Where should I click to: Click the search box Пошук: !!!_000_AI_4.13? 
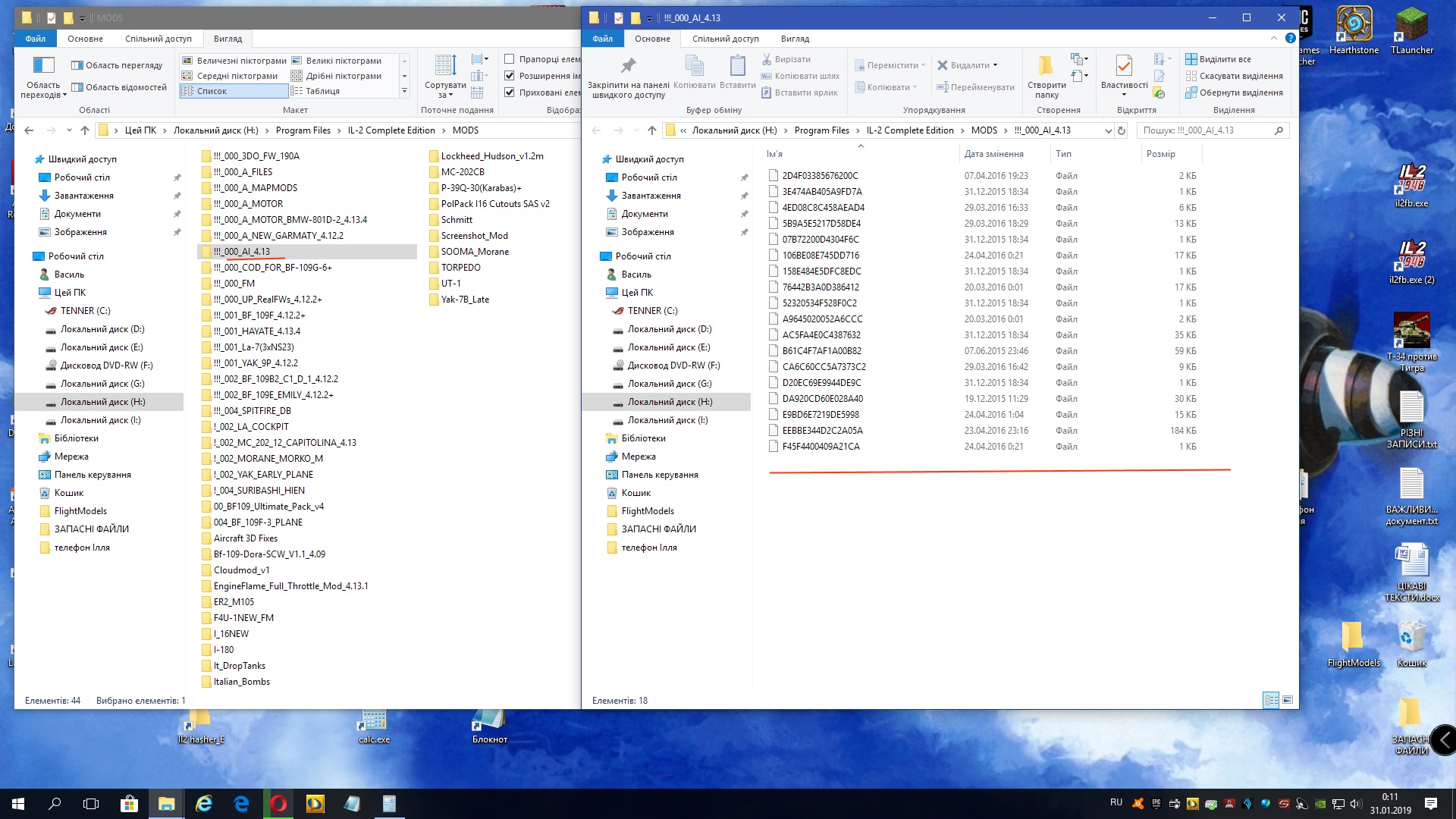point(1204,130)
